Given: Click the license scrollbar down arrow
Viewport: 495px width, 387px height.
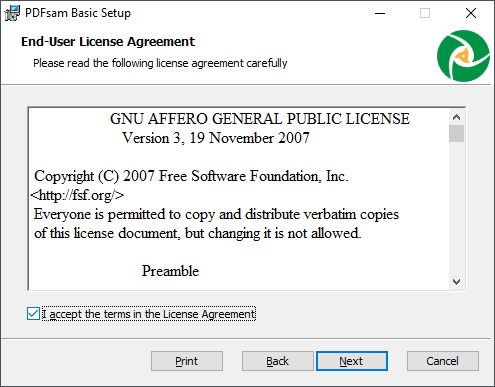Looking at the screenshot, I should tap(456, 282).
